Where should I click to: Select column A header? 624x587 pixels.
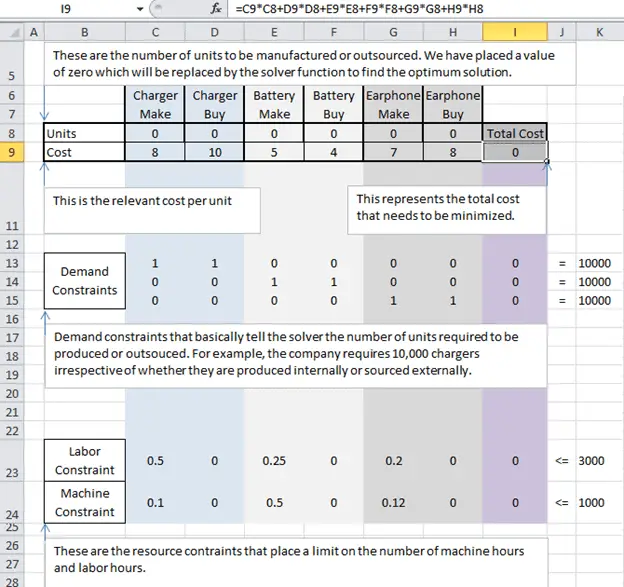click(34, 32)
